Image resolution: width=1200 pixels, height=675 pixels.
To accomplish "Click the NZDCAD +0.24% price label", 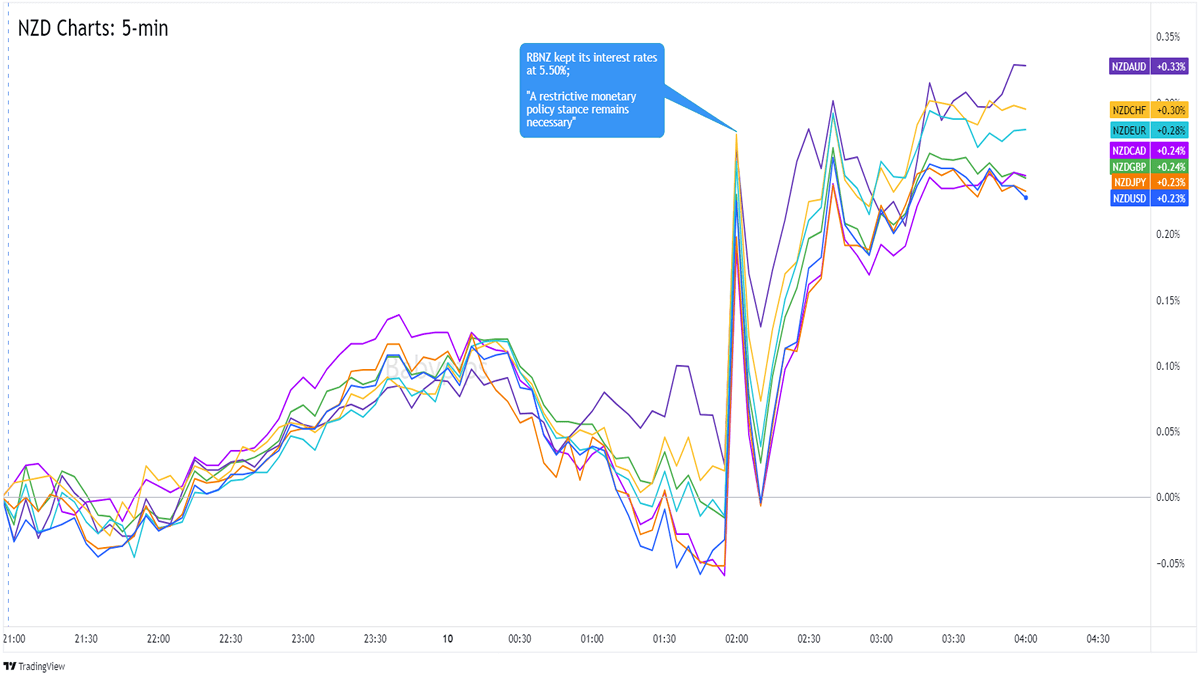I will (1148, 151).
